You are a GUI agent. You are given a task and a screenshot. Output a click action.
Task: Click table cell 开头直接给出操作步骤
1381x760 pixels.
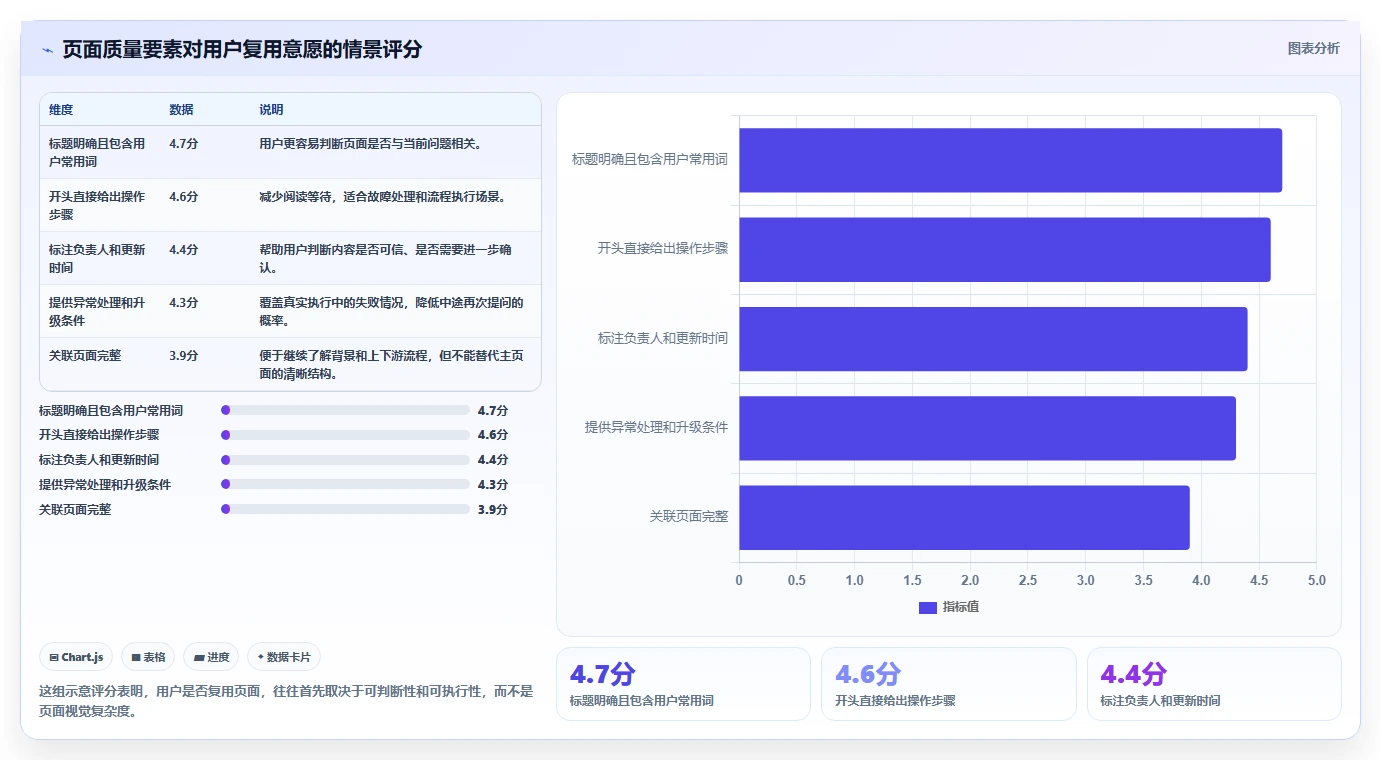97,205
